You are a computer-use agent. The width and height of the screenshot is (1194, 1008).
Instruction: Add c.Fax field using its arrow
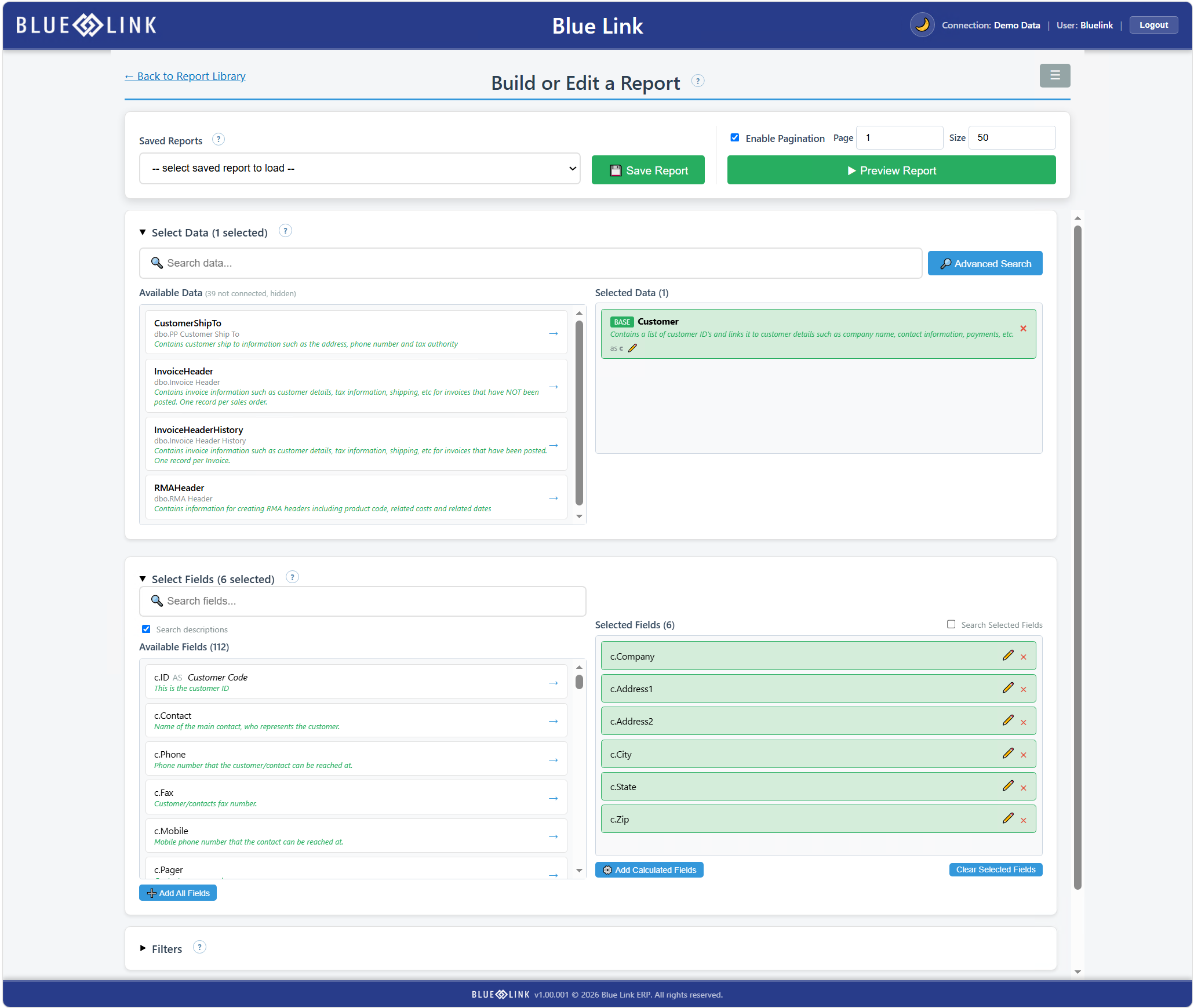click(x=553, y=798)
